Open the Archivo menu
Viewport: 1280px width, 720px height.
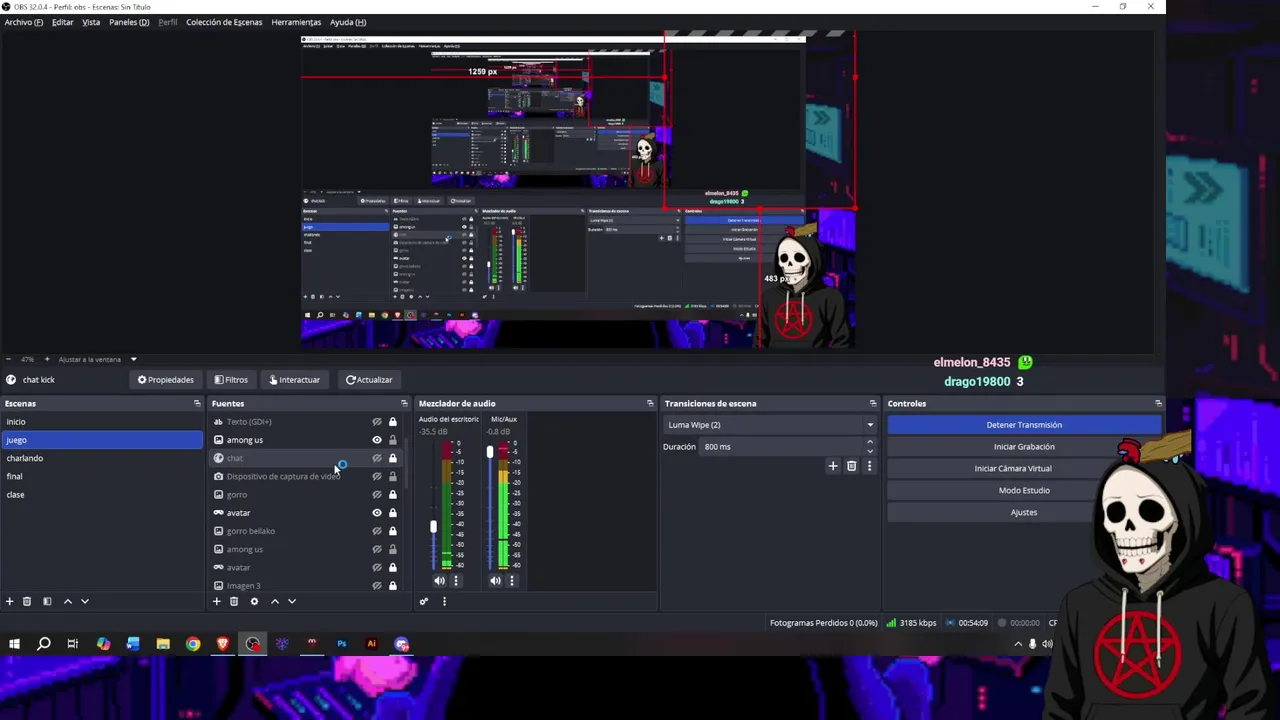pyautogui.click(x=24, y=22)
